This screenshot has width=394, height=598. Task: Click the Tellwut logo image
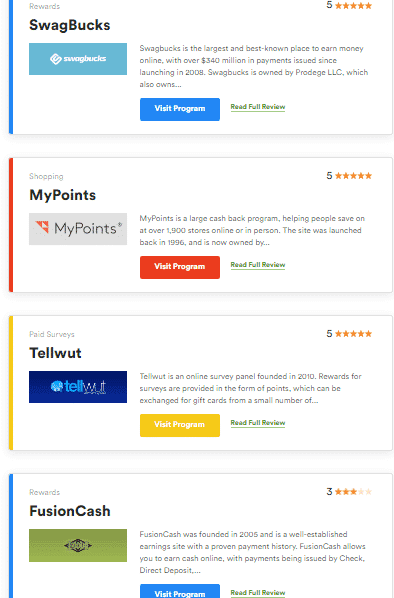point(78,387)
